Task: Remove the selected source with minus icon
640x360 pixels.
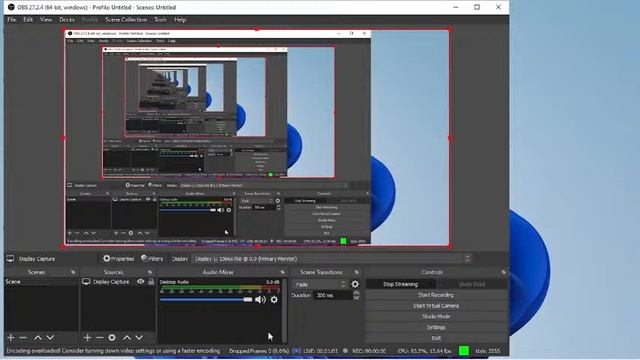Action: point(100,338)
